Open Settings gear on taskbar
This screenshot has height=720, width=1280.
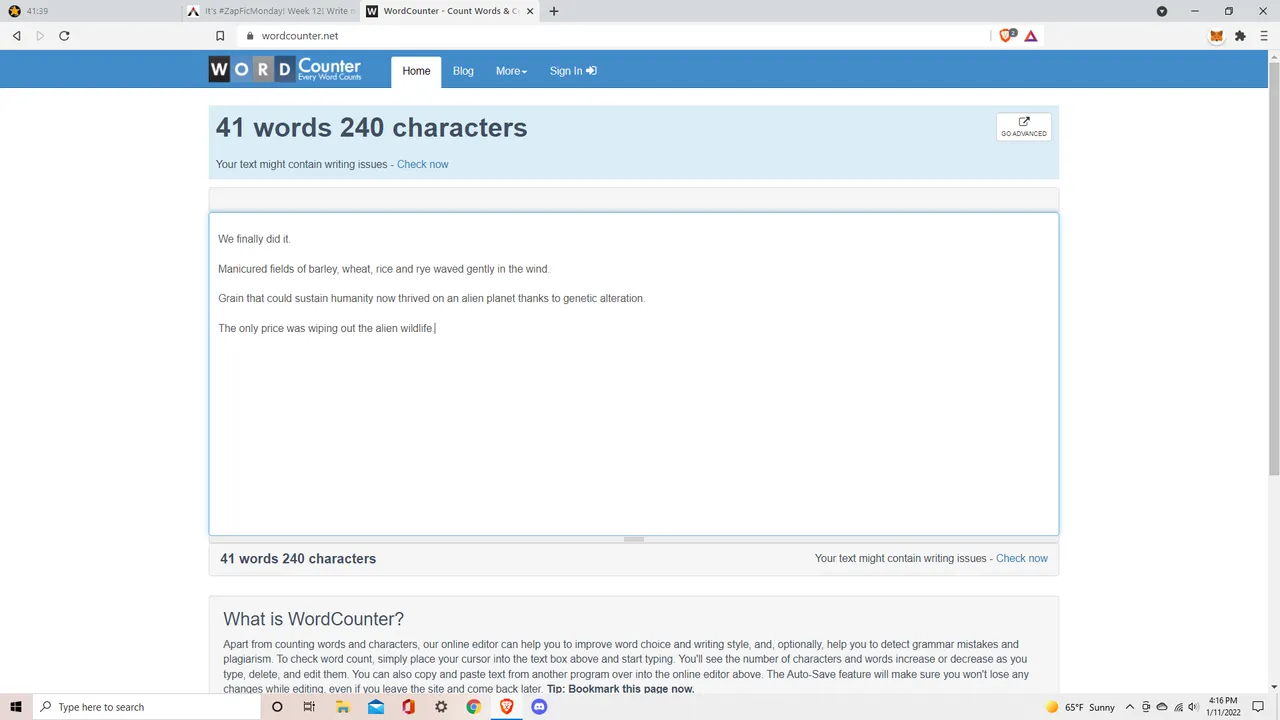coord(441,707)
